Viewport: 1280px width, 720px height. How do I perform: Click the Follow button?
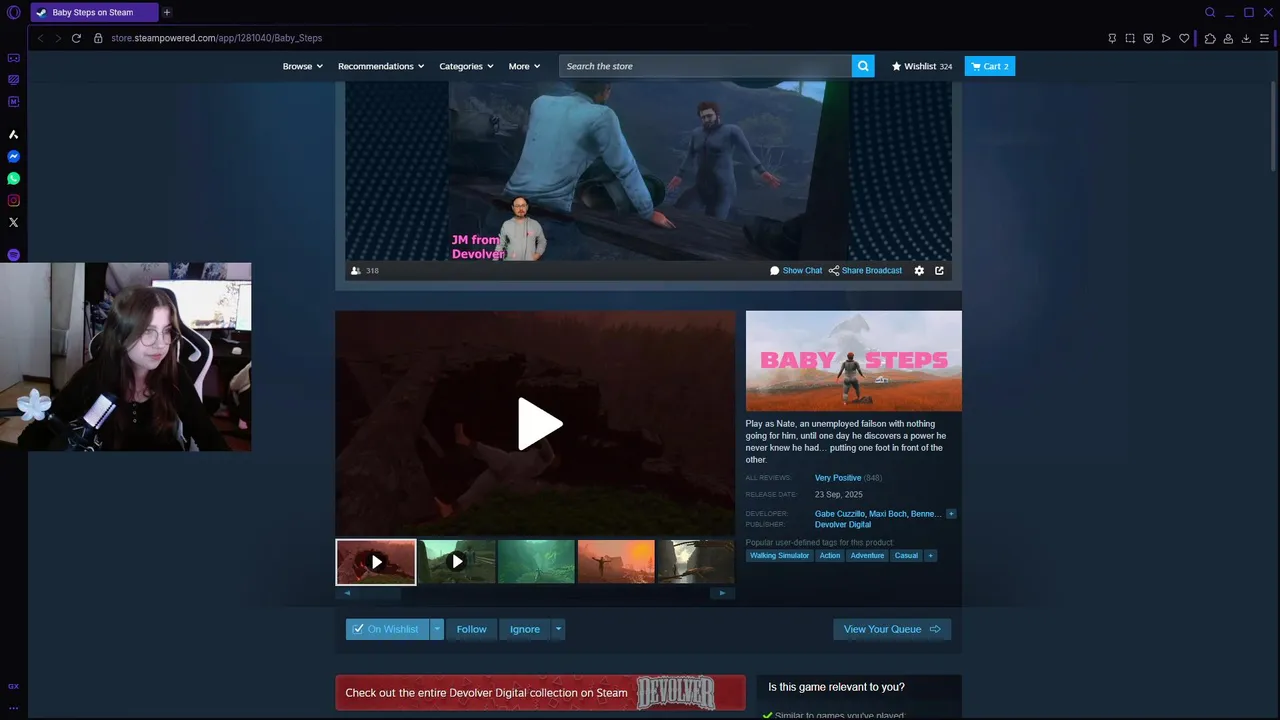click(x=471, y=629)
